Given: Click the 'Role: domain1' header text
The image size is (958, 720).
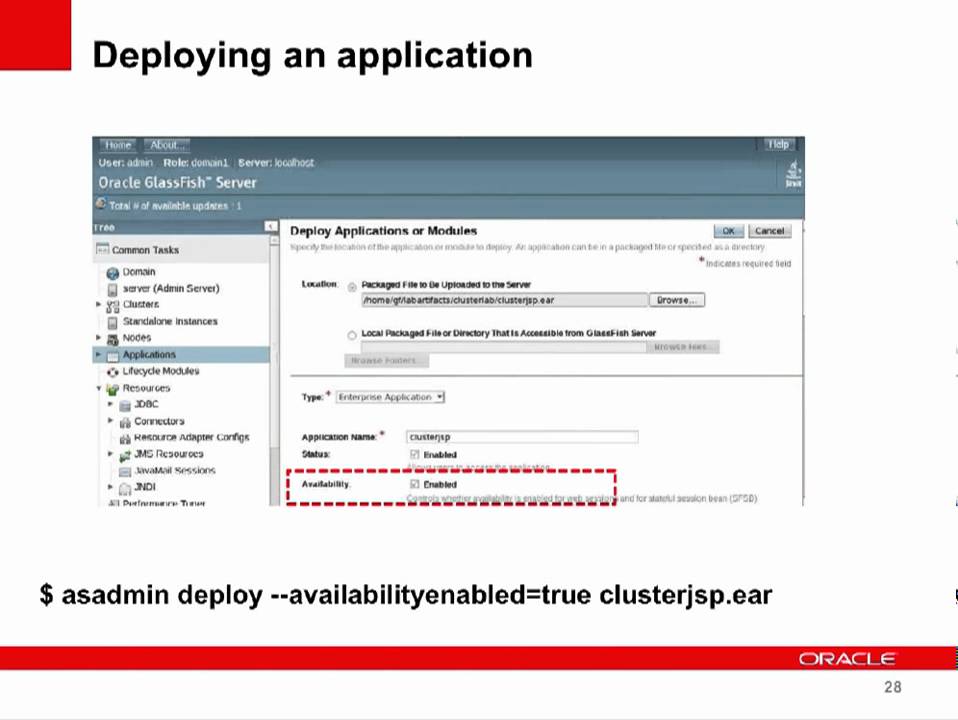Looking at the screenshot, I should tap(196, 163).
